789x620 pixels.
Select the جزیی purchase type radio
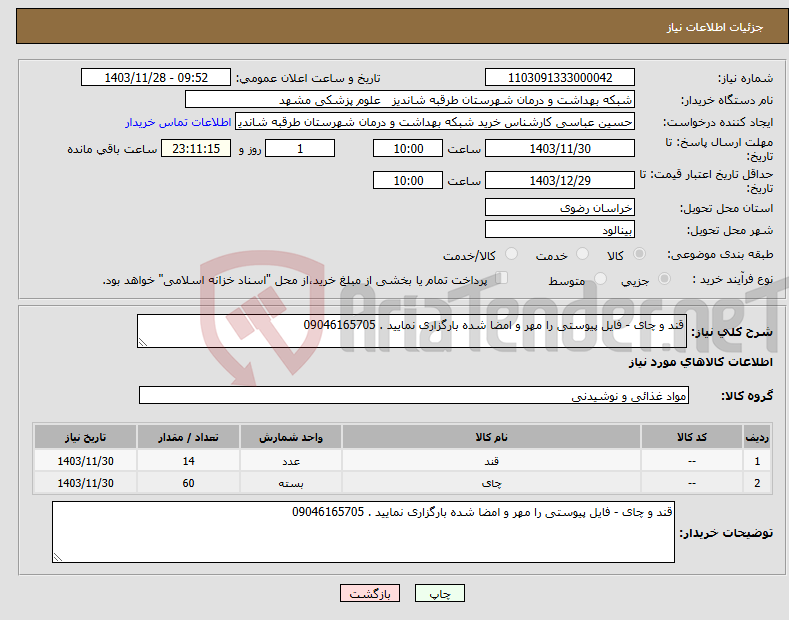tap(664, 278)
